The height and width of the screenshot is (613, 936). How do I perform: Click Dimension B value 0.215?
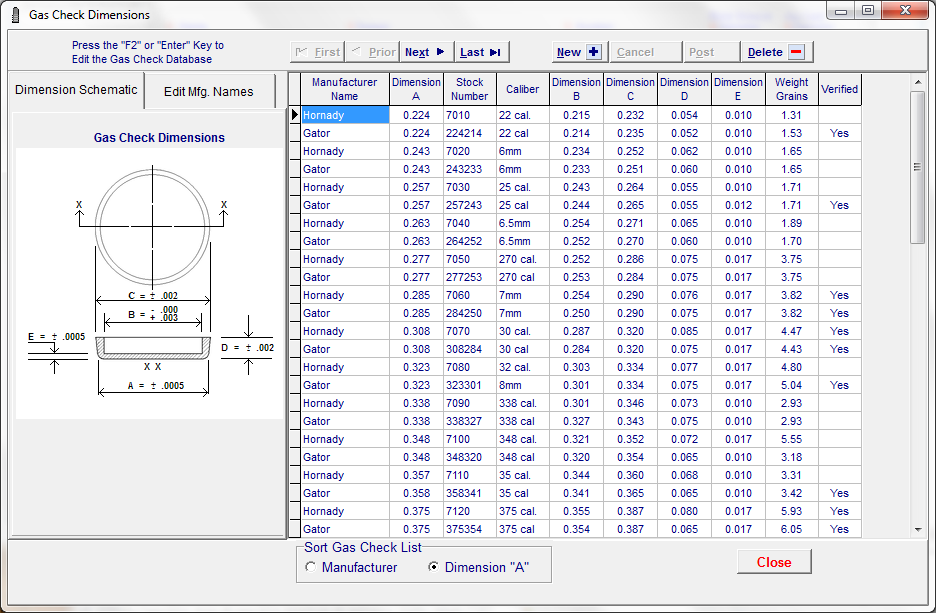[x=576, y=115]
